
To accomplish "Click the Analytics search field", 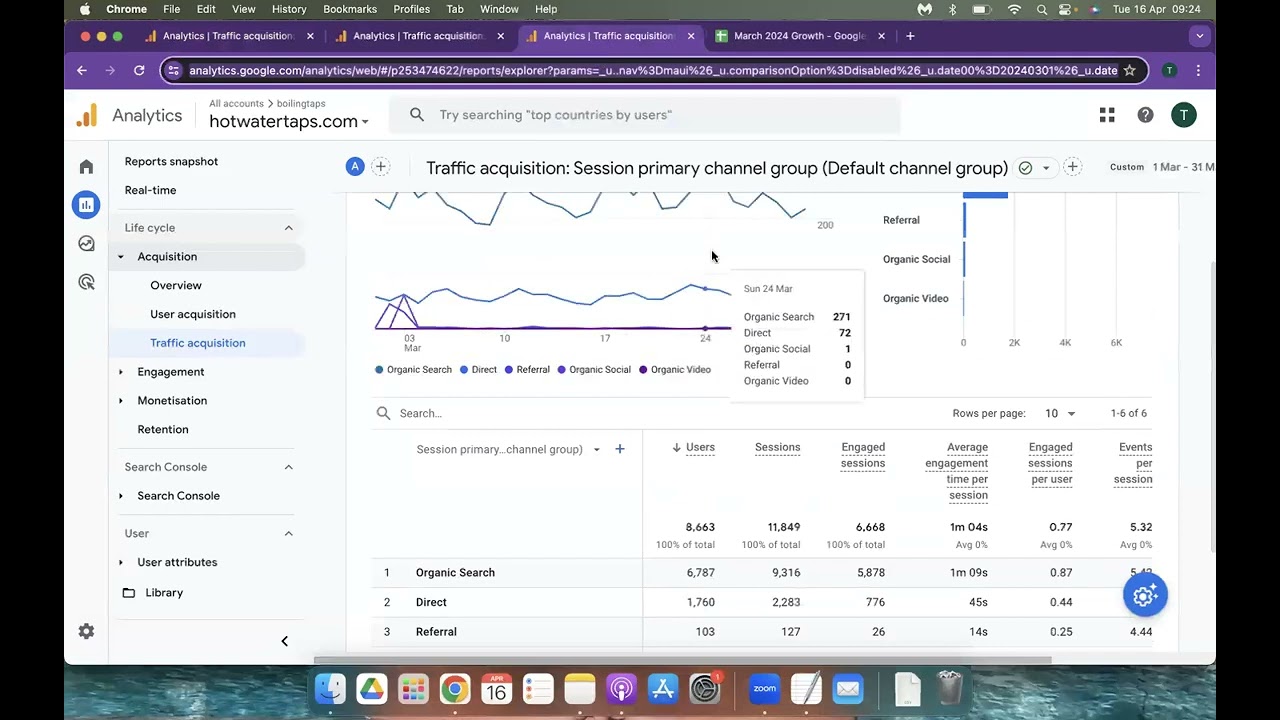I will (x=645, y=115).
